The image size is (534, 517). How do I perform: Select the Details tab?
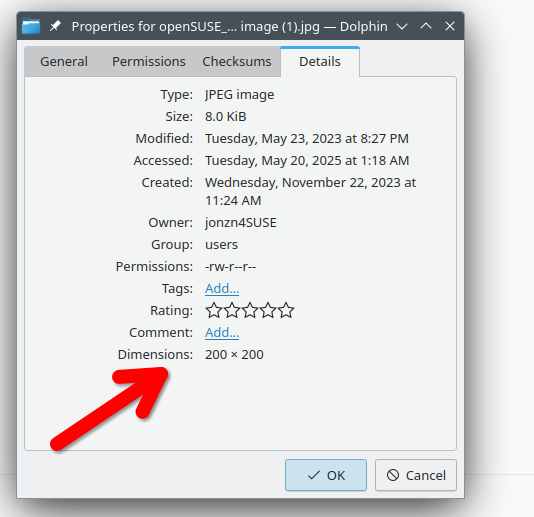point(320,62)
